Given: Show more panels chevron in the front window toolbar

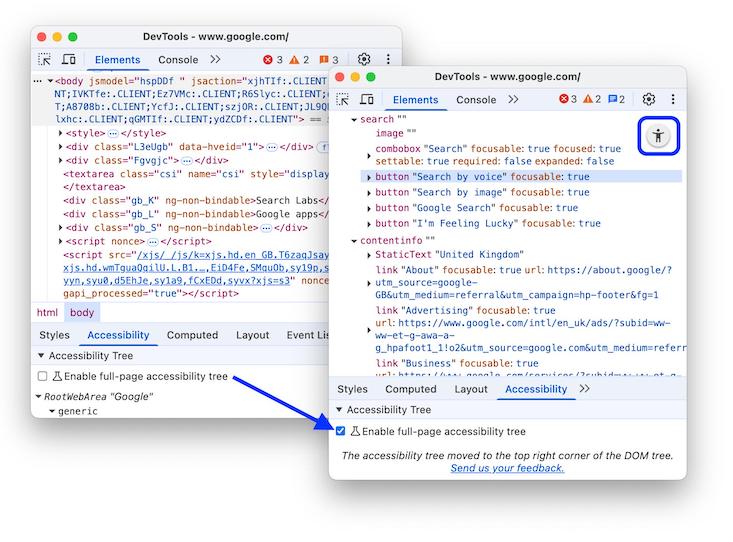Looking at the screenshot, I should click(x=513, y=99).
